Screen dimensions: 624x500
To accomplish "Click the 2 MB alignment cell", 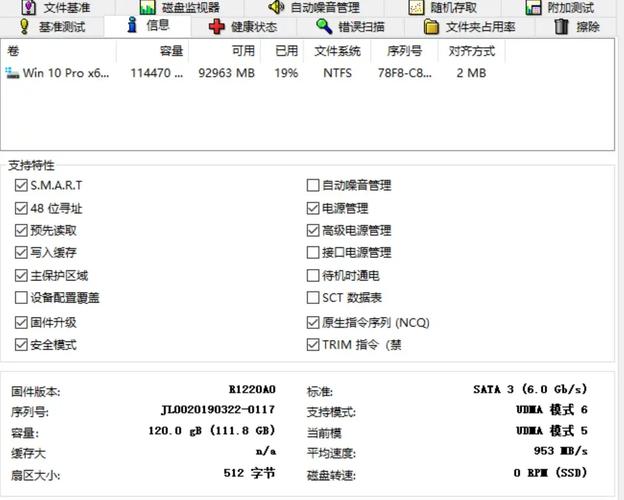I will pos(471,73).
